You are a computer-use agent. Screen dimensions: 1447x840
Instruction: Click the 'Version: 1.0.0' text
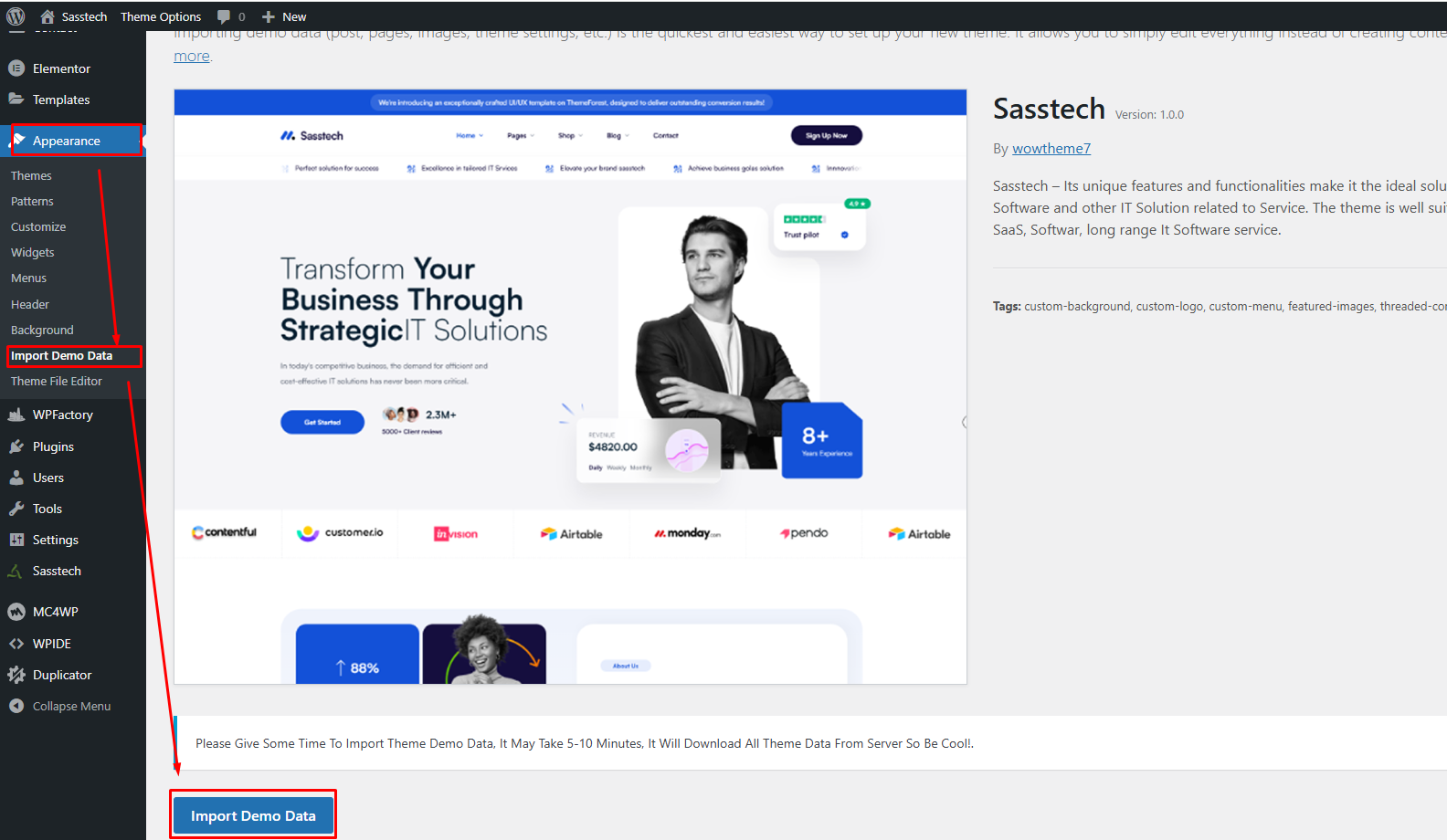(x=1149, y=115)
